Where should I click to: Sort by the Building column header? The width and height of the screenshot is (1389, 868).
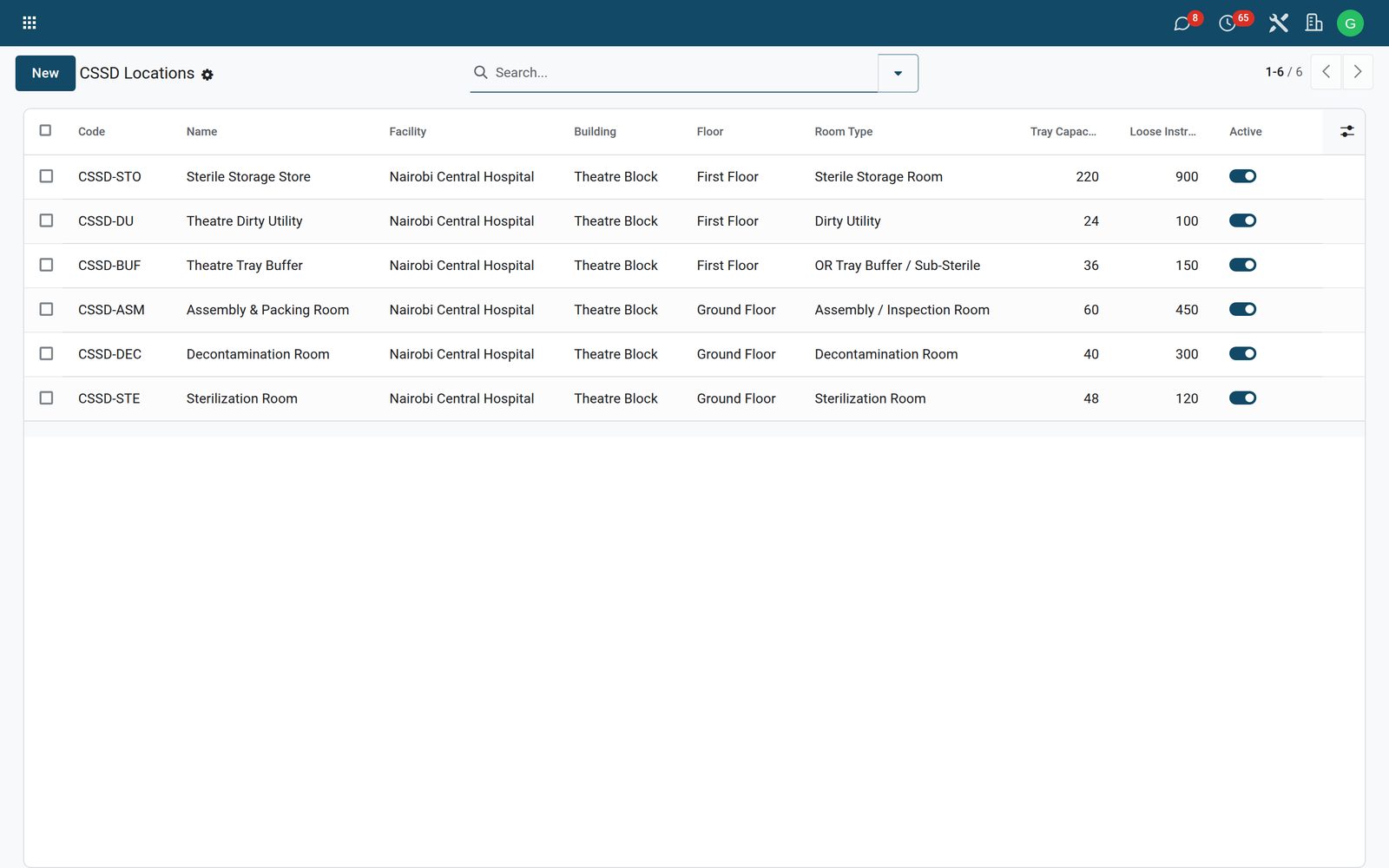[x=595, y=132]
